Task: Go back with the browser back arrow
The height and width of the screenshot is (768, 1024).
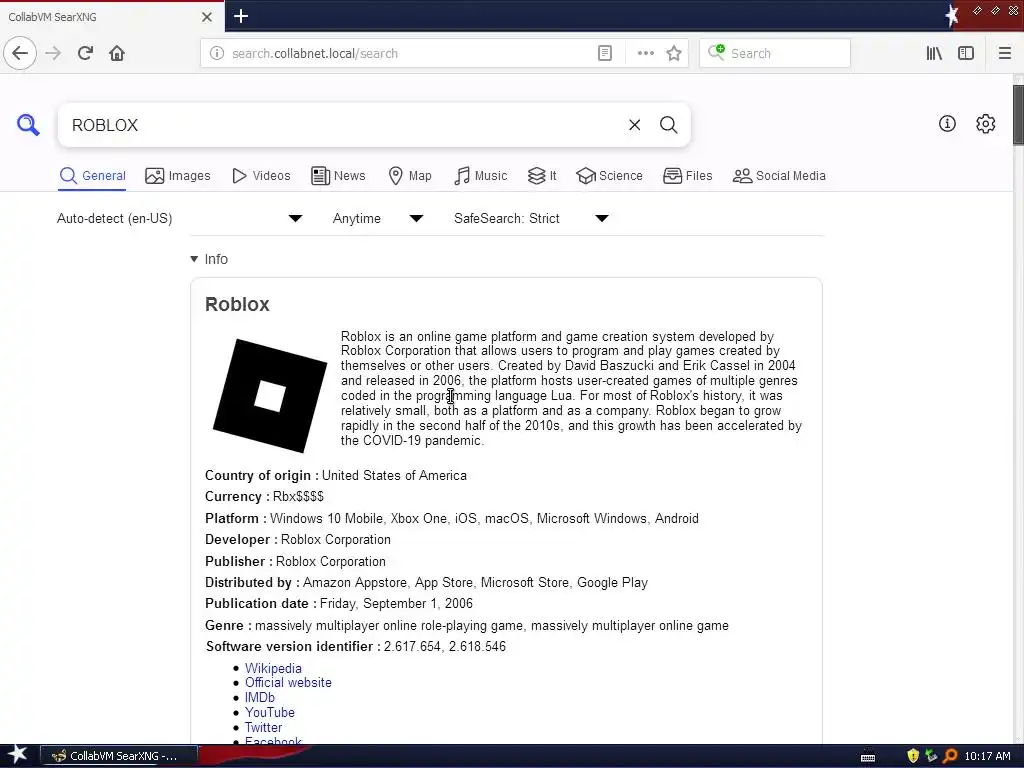Action: [x=20, y=53]
